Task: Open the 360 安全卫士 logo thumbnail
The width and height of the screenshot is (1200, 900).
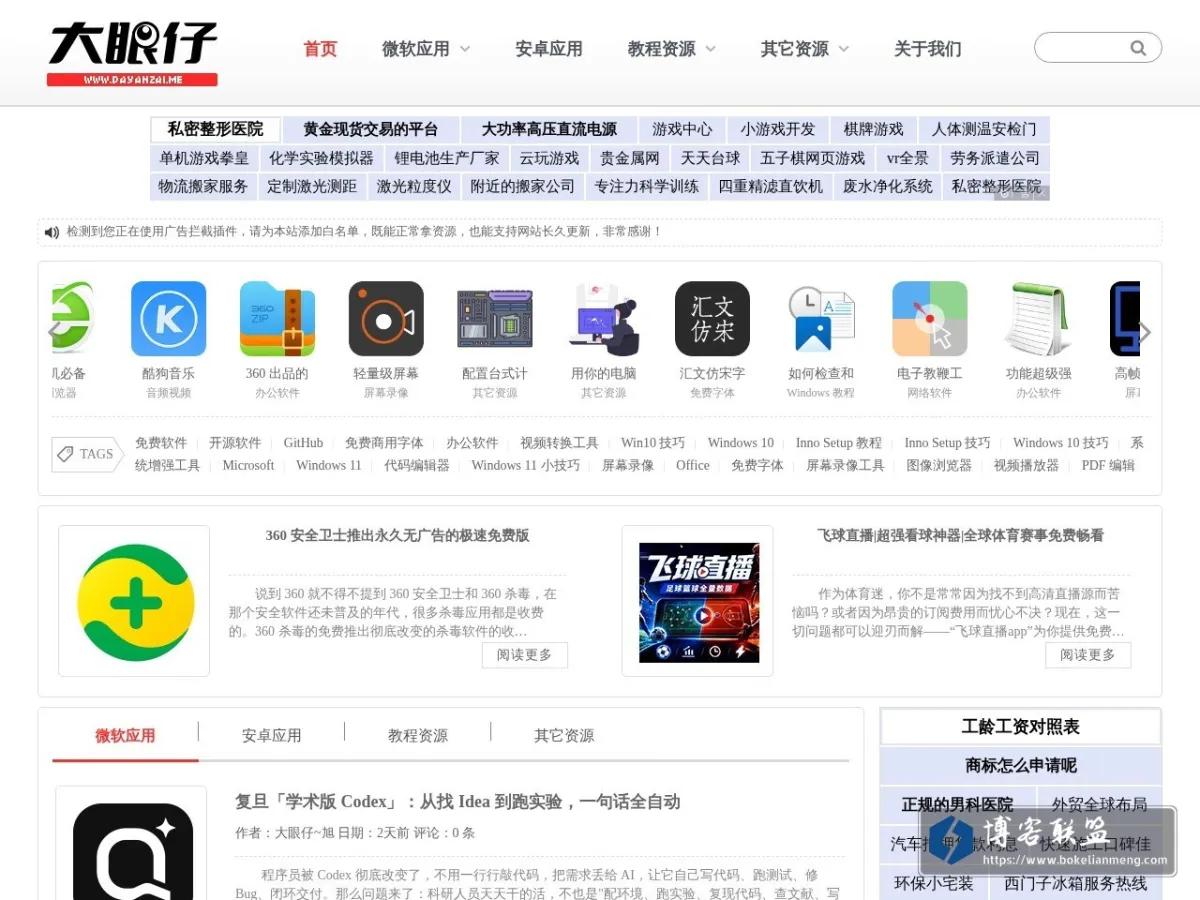Action: pyautogui.click(x=134, y=601)
